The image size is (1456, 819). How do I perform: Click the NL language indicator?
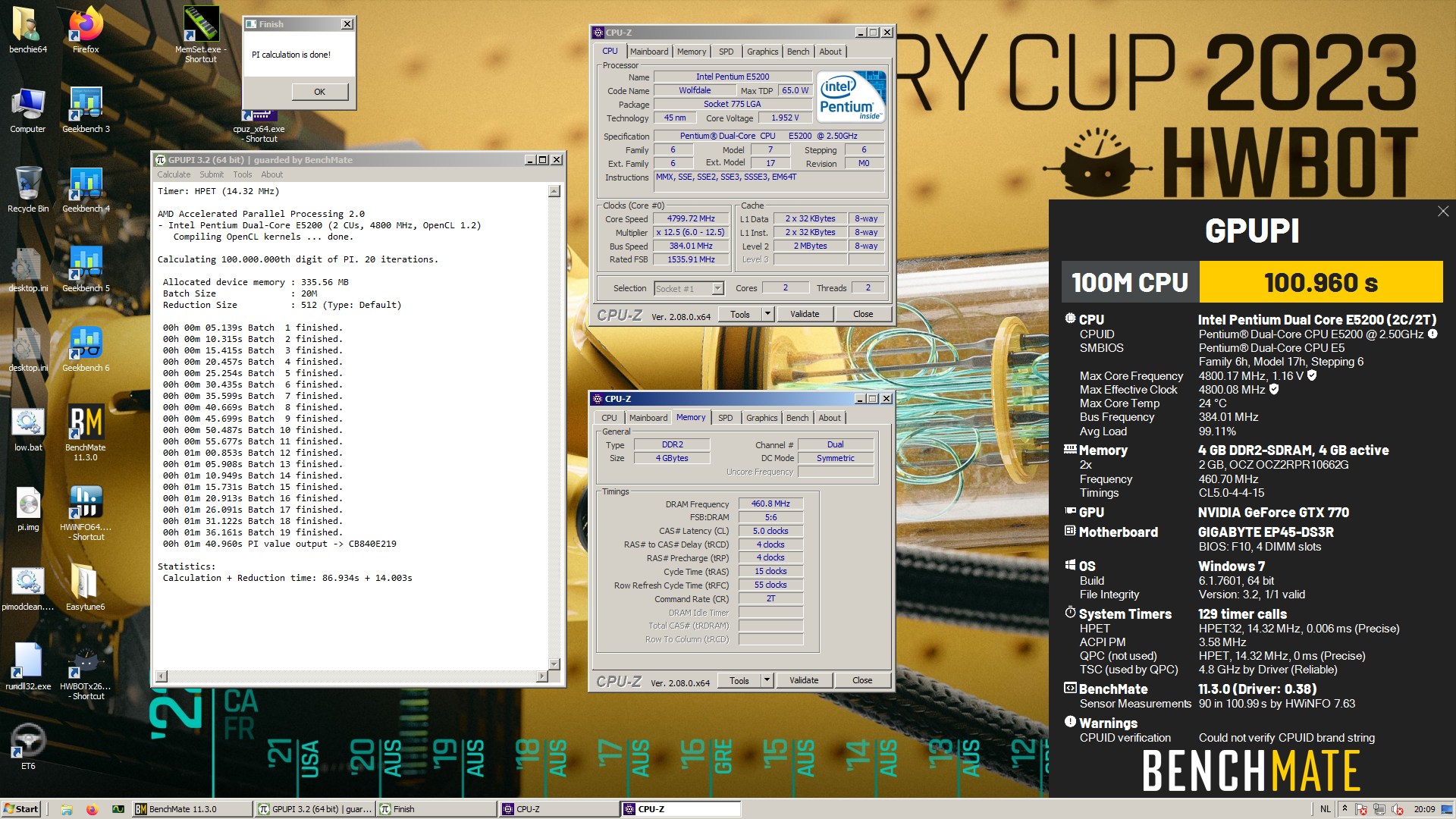pos(1326,809)
